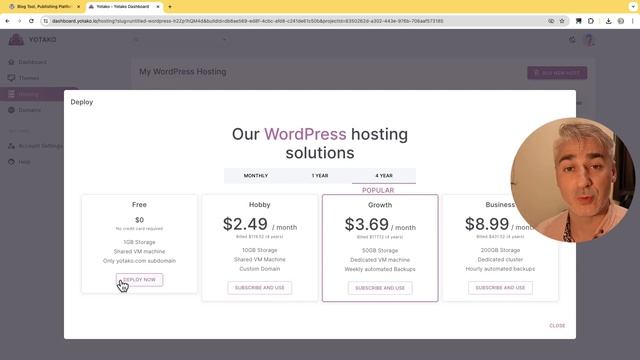Click the $8.99 Business price

click(487, 224)
